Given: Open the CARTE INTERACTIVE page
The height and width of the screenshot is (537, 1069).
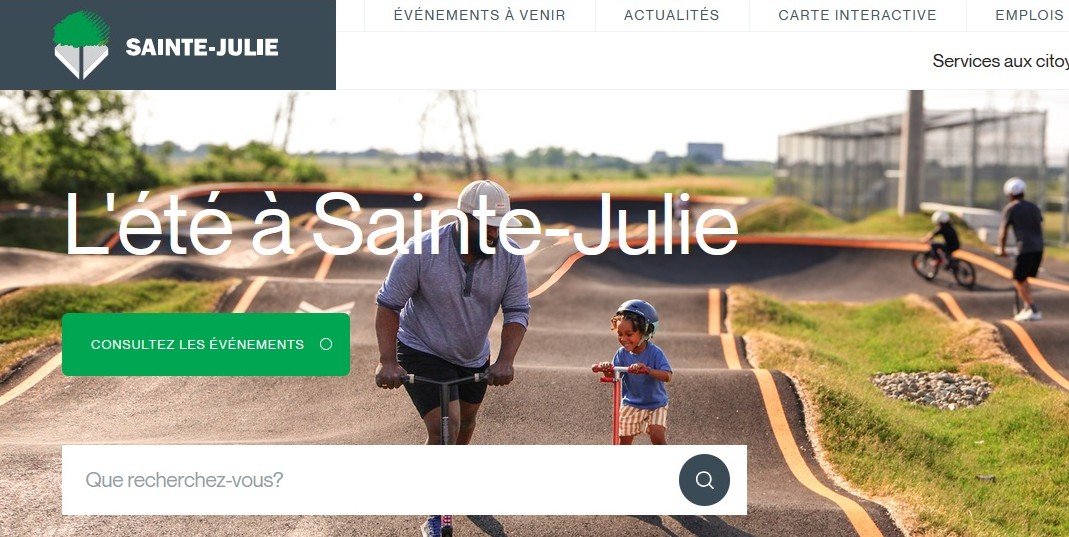Looking at the screenshot, I should [858, 15].
